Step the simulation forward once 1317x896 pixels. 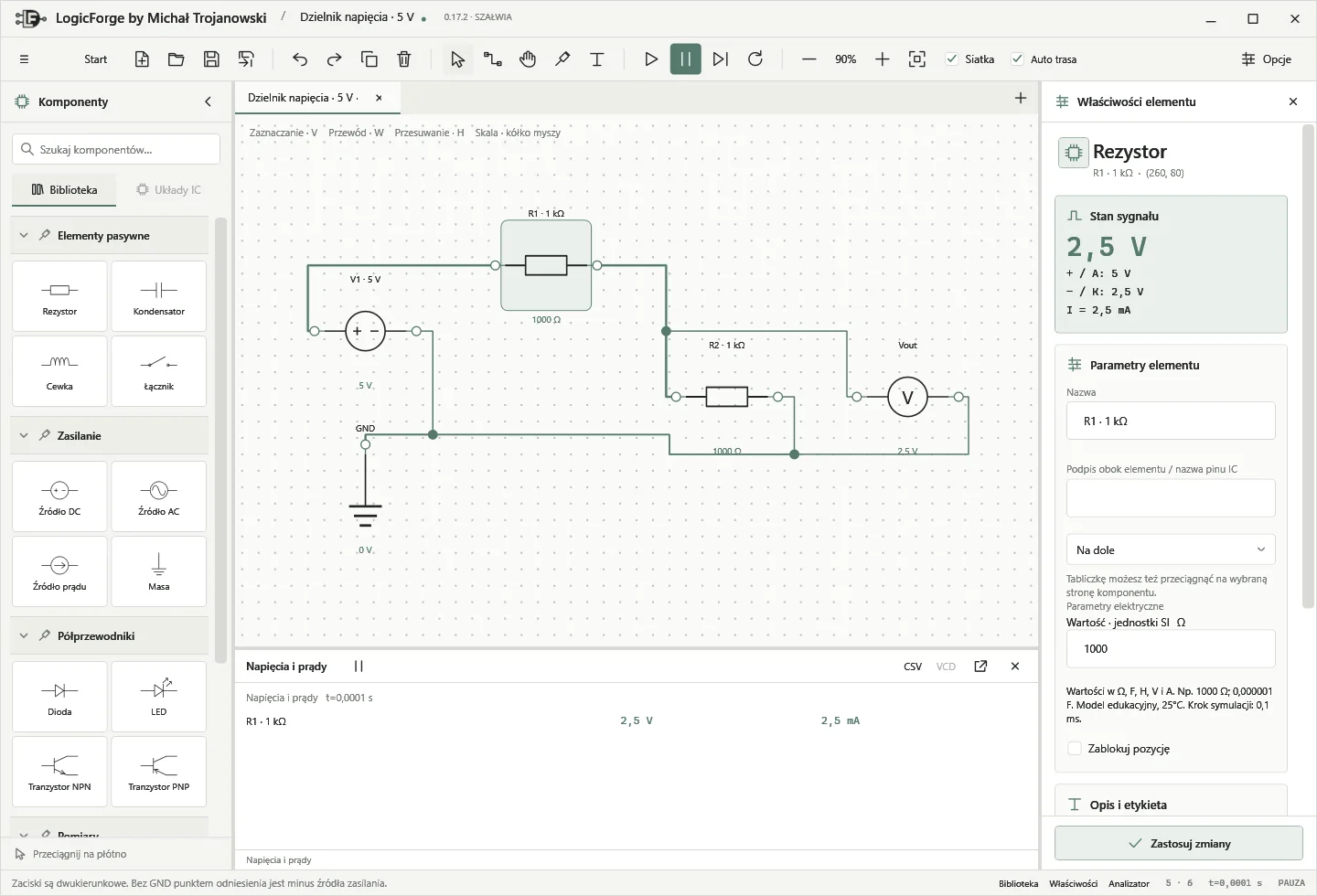(721, 59)
